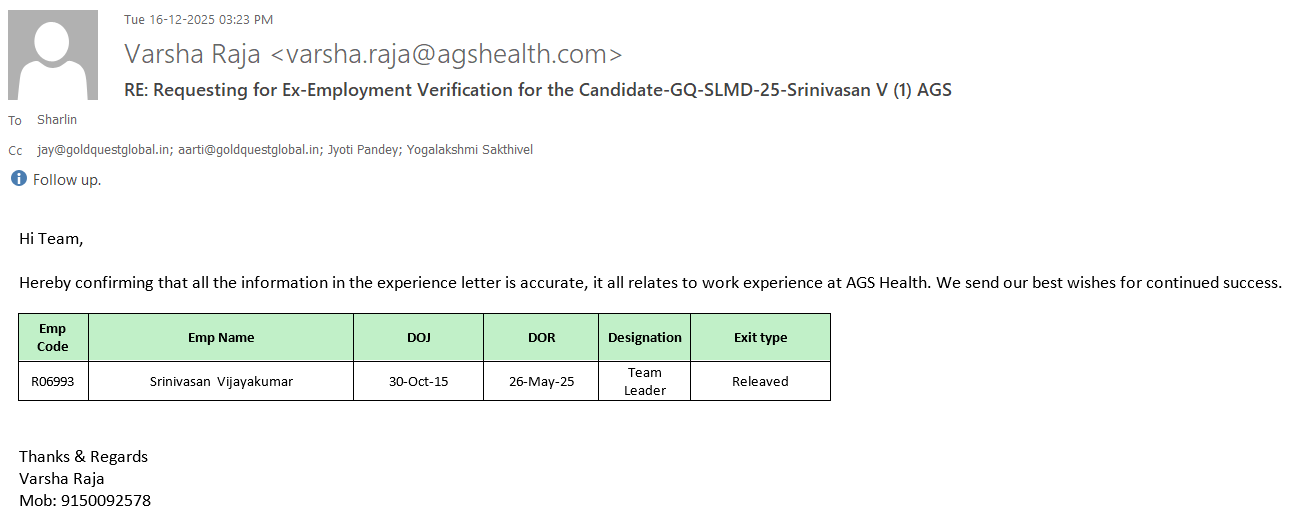Click the email timestamp at the top
The width and height of the screenshot is (1313, 520).
(x=198, y=19)
